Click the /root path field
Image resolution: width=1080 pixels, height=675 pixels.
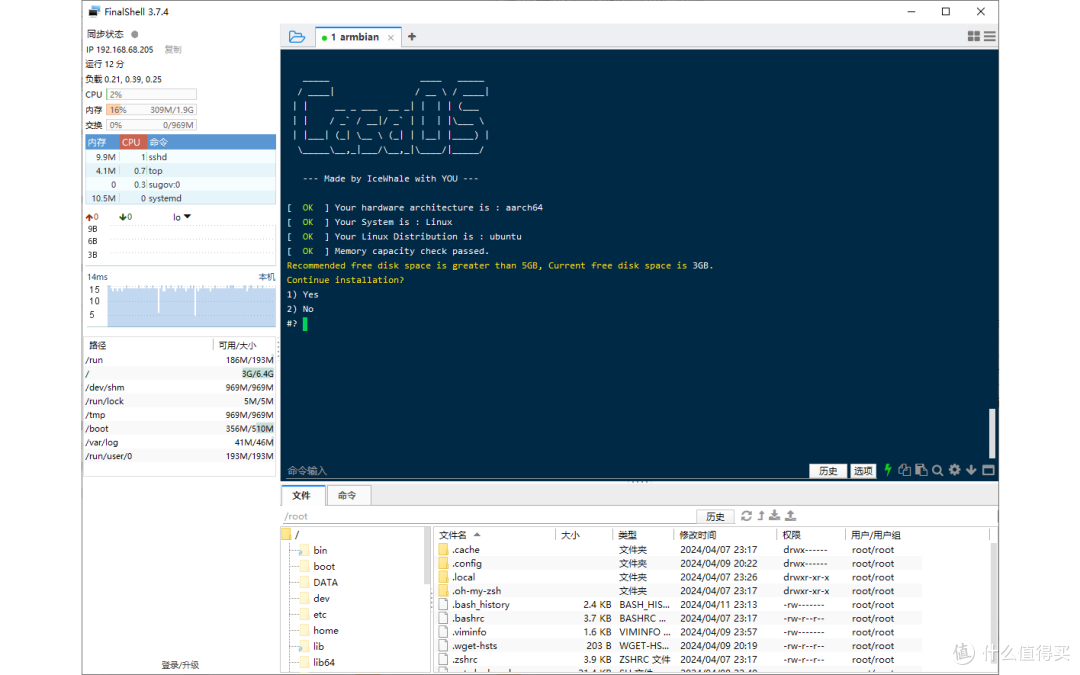point(488,517)
